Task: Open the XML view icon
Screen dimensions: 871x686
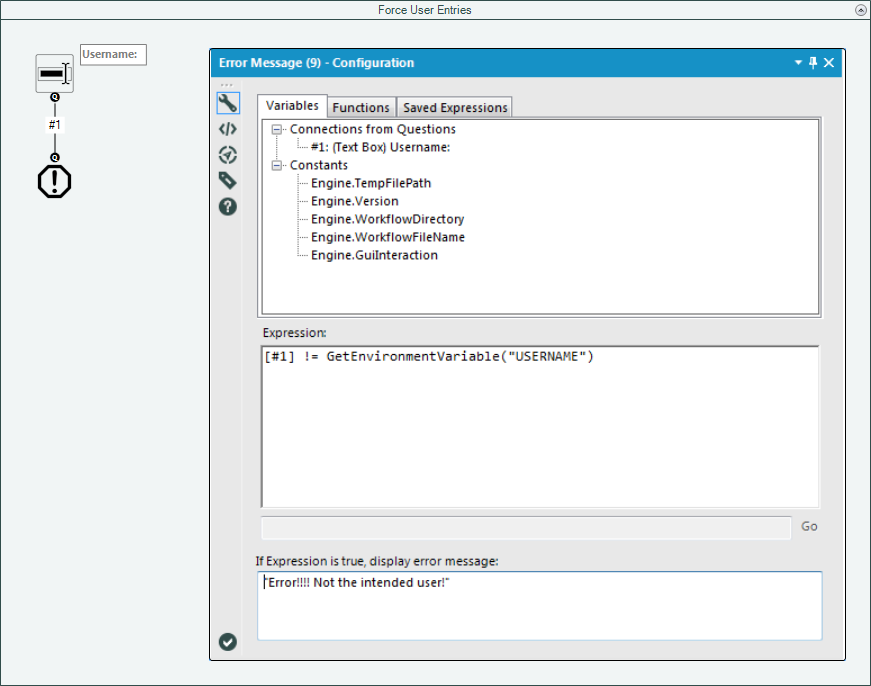Action: (x=228, y=129)
